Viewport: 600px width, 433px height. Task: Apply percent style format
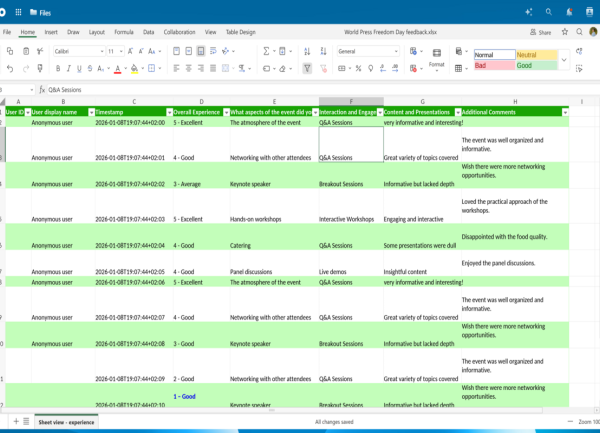(358, 68)
